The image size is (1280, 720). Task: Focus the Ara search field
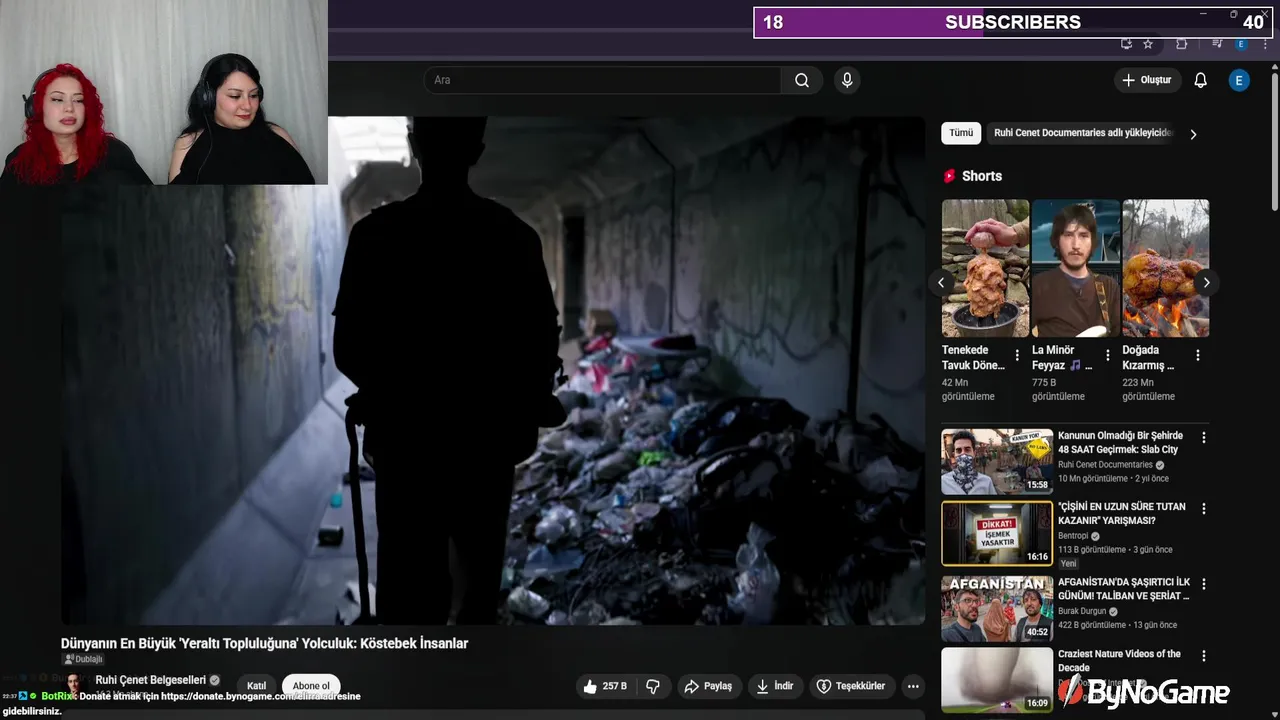click(603, 80)
